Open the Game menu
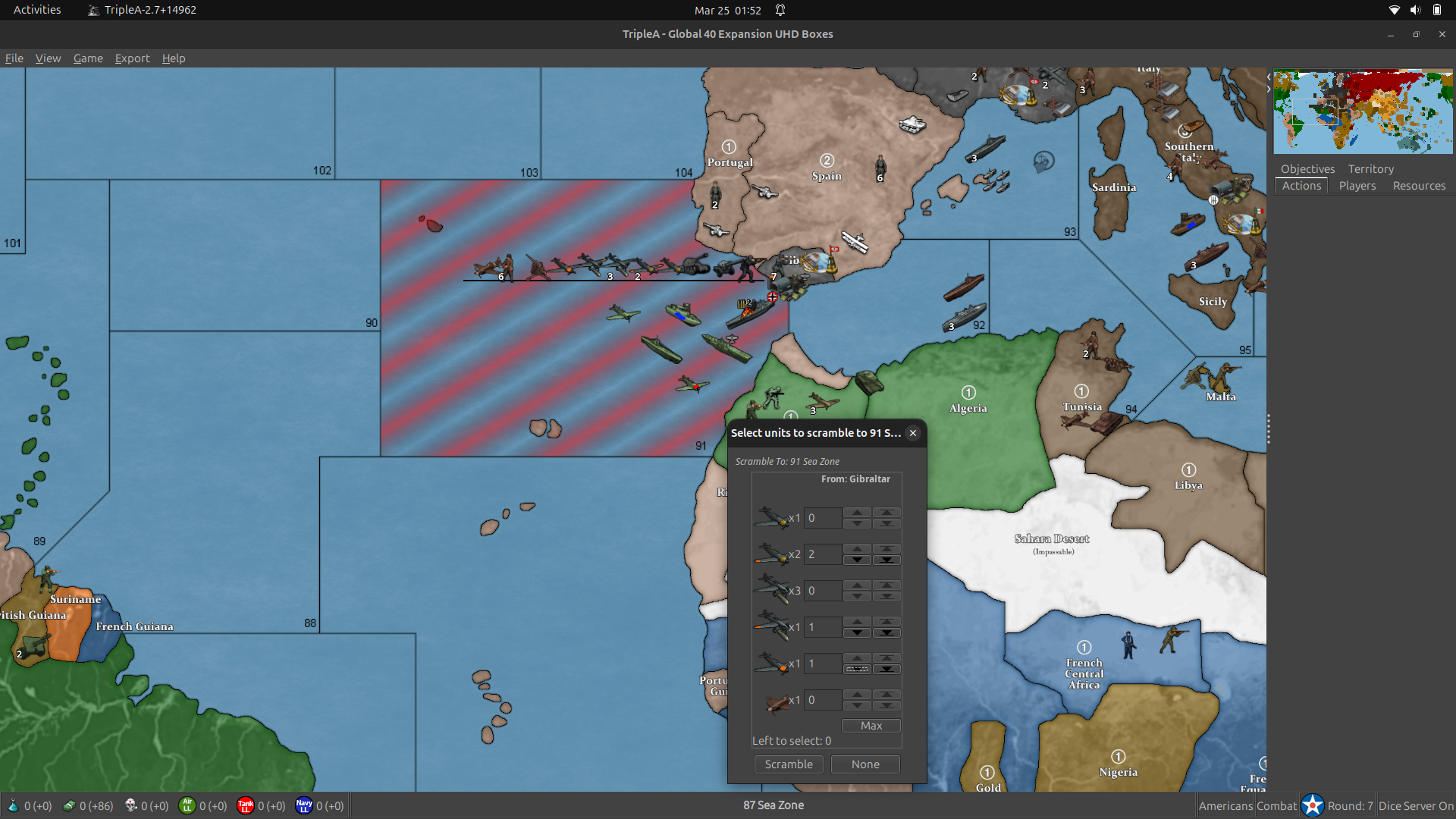1456x819 pixels. pos(87,58)
